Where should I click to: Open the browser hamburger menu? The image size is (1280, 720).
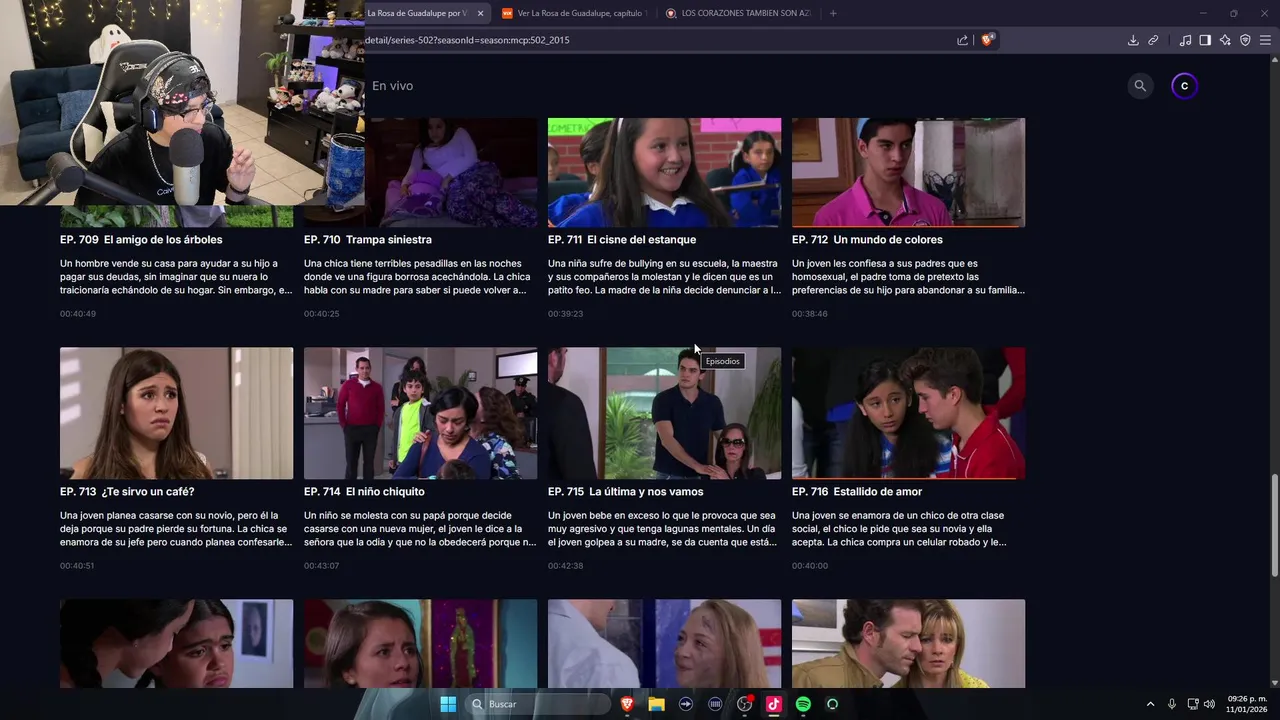[1265, 40]
